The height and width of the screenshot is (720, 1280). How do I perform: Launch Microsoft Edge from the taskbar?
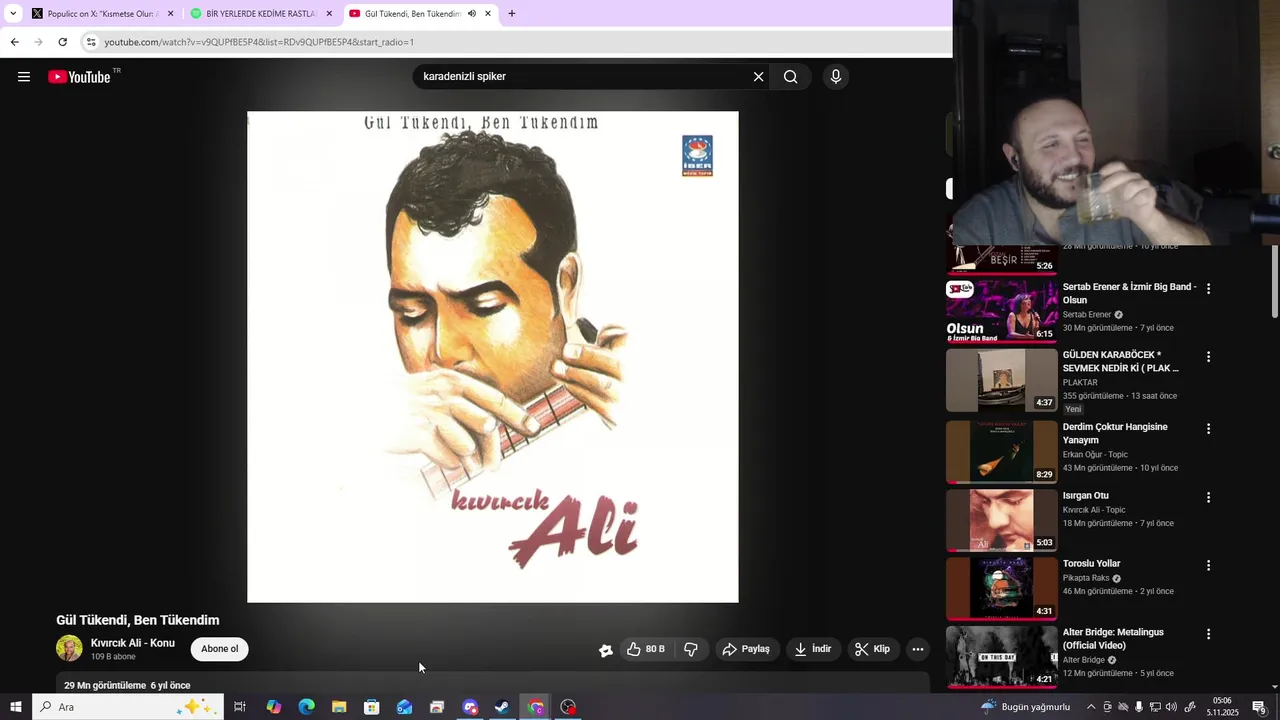pyautogui.click(x=306, y=707)
